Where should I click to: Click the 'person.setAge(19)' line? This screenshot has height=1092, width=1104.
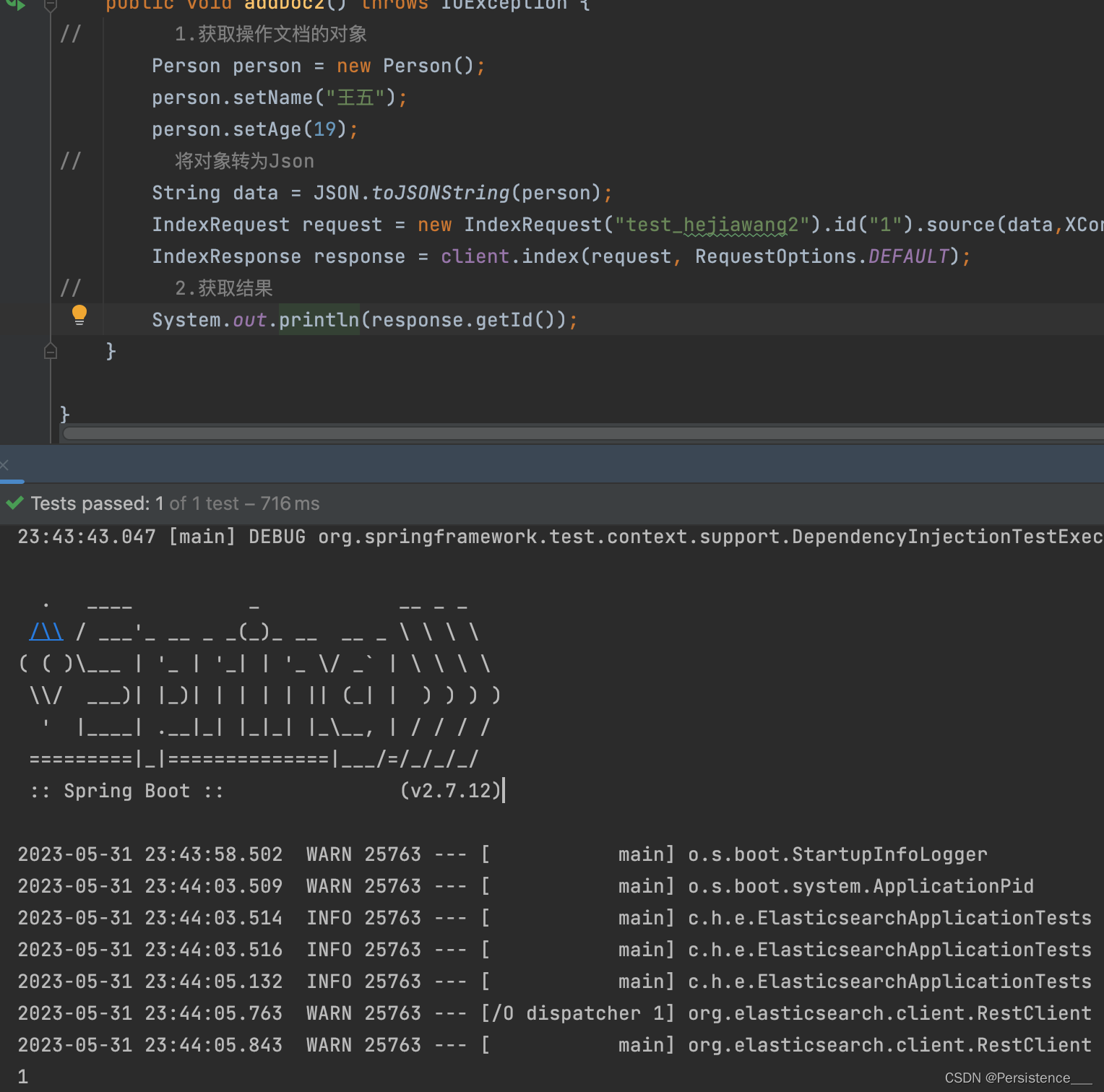[255, 129]
